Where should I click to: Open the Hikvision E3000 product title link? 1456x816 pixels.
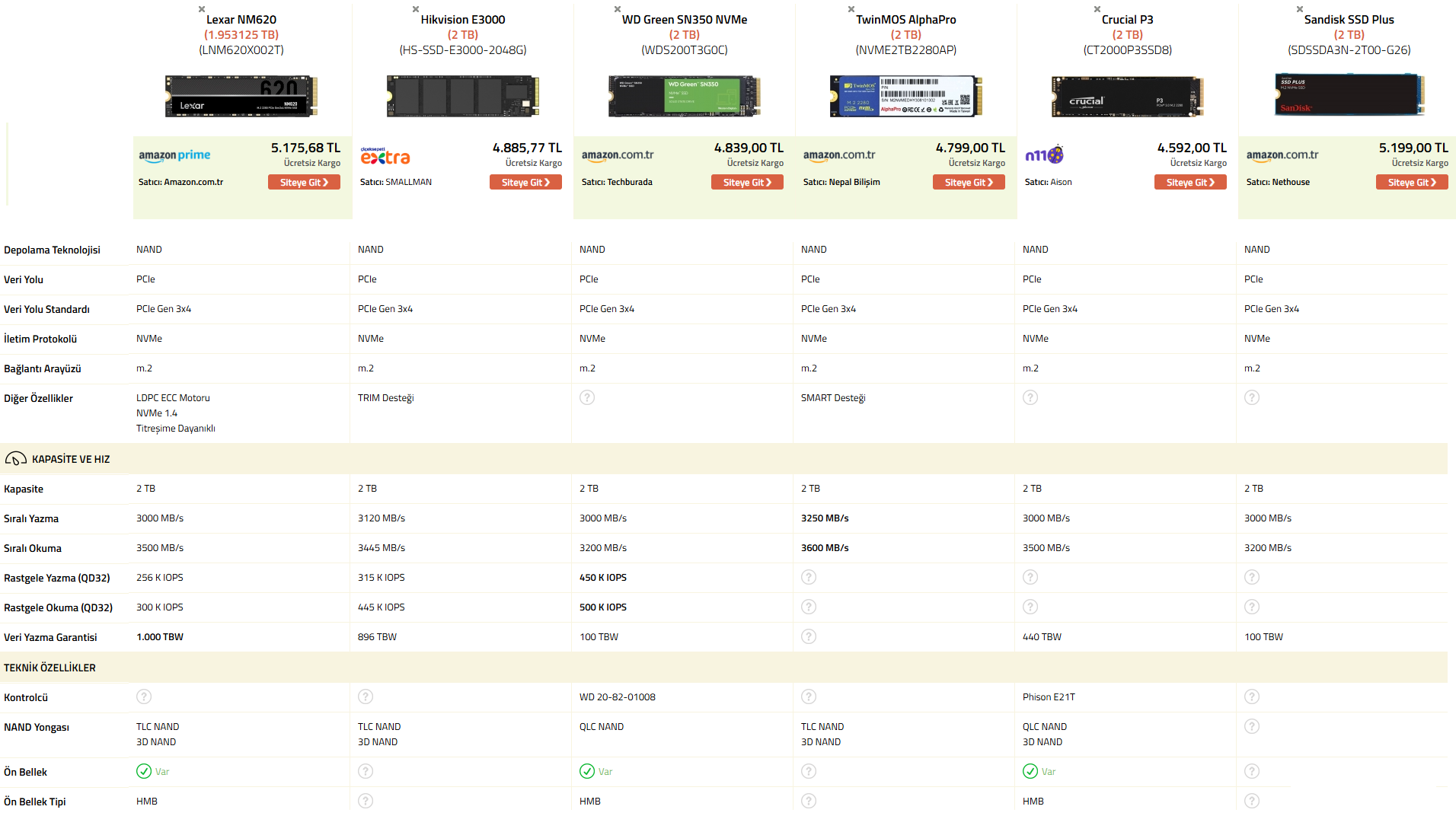point(463,20)
